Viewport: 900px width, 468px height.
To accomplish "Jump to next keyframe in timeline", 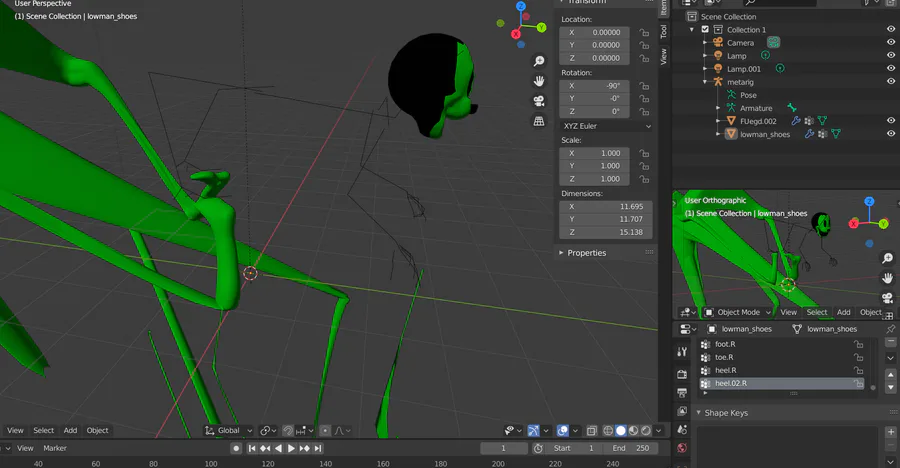I will click(x=304, y=448).
